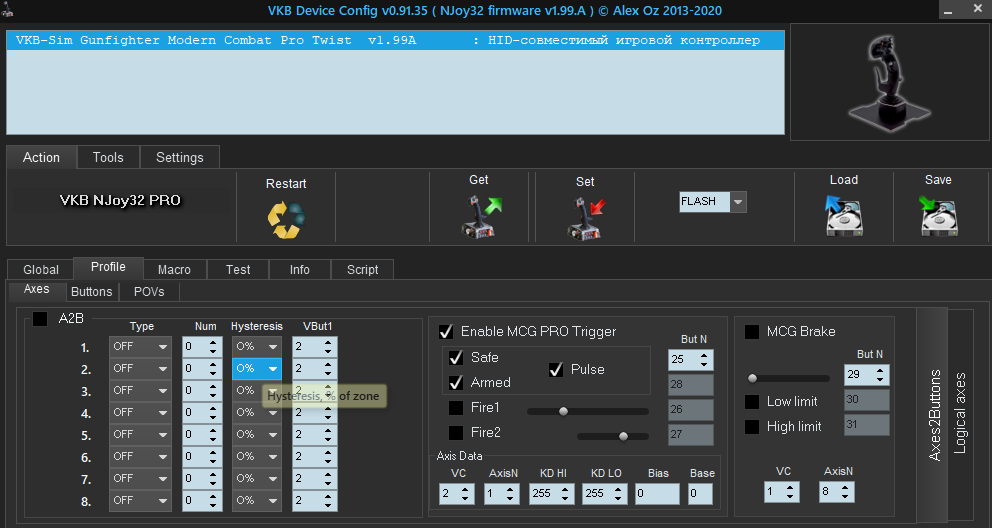
Task: Open Hysteresis dropdown for row 8
Action: 257,500
